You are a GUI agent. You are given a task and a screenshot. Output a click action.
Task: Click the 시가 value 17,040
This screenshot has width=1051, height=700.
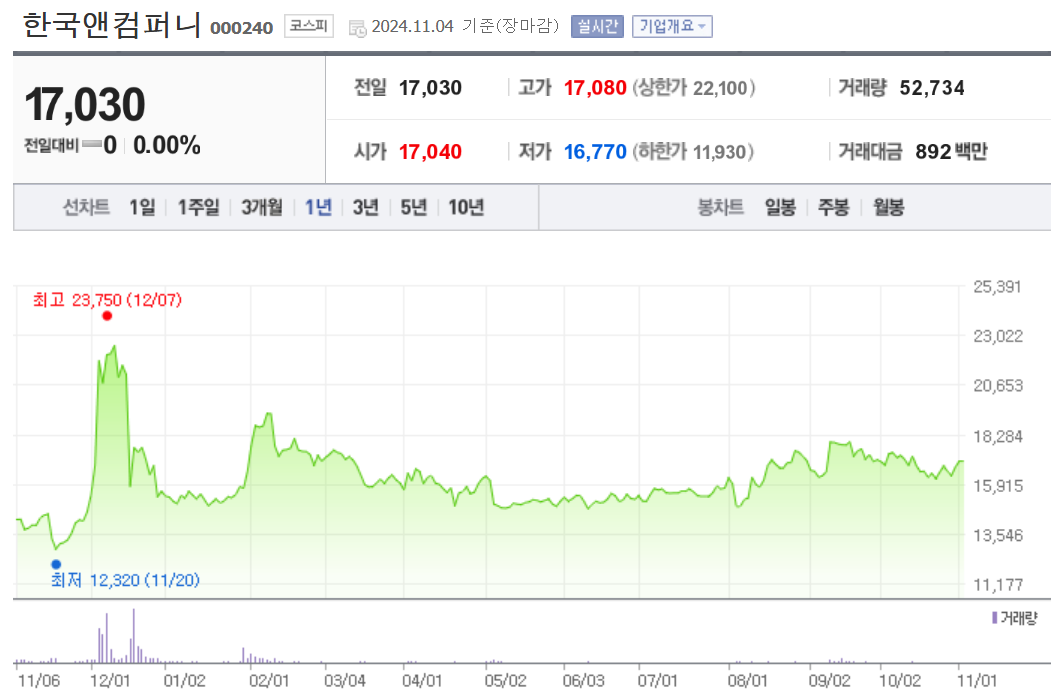pos(430,152)
